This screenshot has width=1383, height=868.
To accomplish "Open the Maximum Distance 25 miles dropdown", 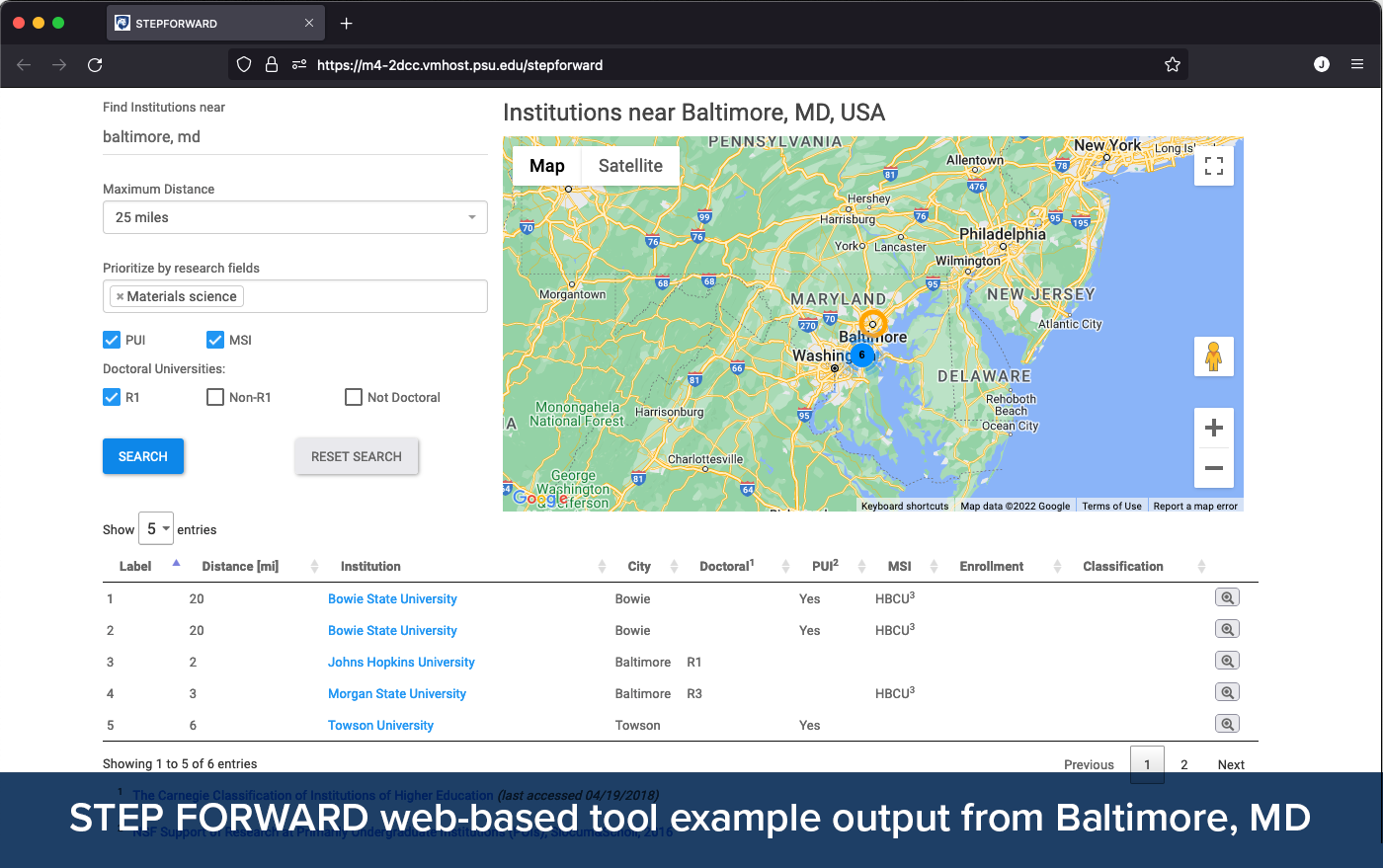I will pos(295,217).
